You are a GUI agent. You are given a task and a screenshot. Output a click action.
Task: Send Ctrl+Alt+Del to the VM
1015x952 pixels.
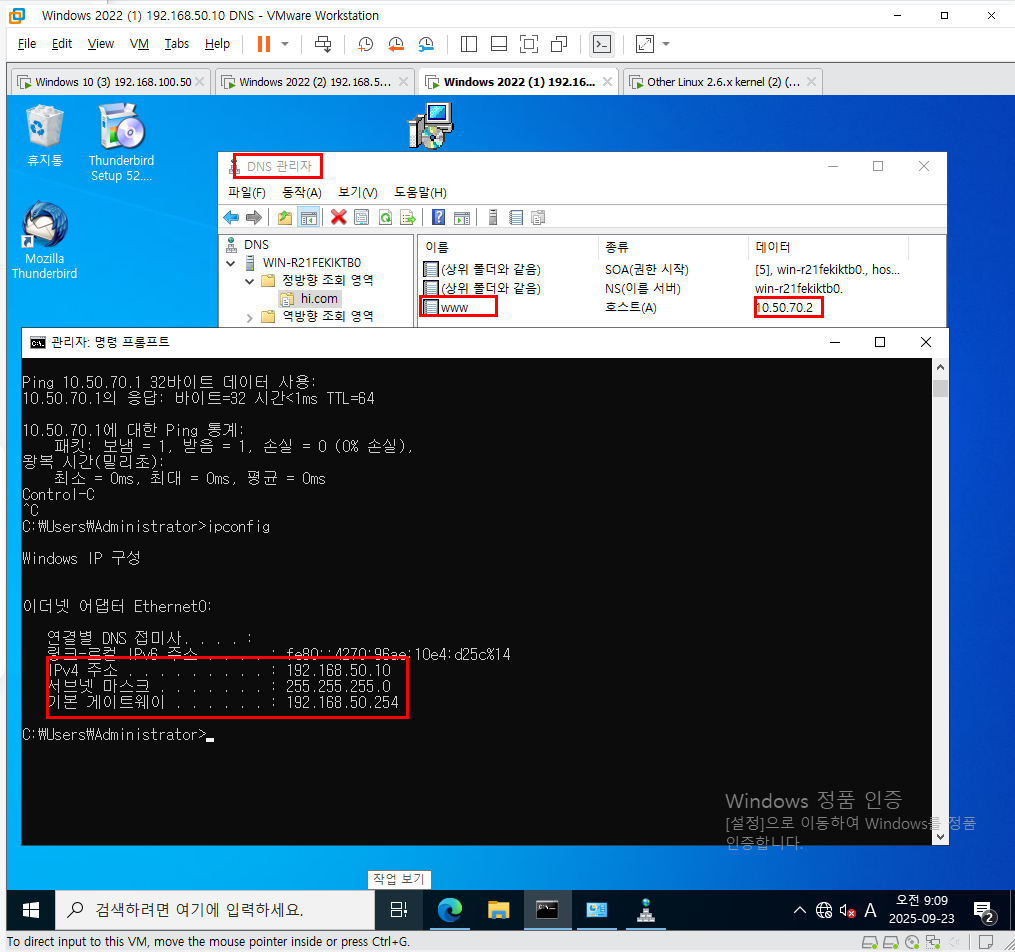(x=322, y=44)
